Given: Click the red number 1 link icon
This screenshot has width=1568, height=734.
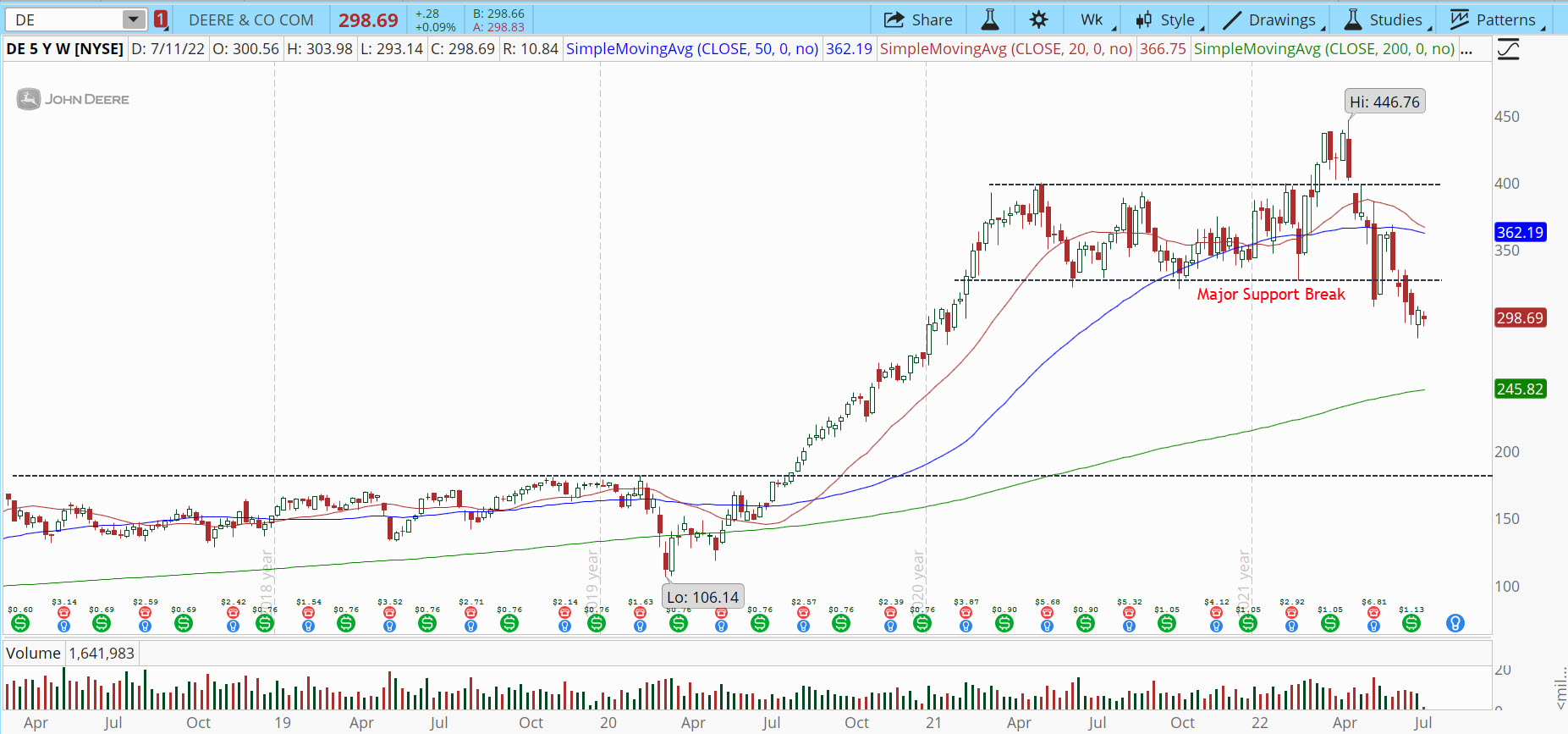Looking at the screenshot, I should (x=161, y=19).
